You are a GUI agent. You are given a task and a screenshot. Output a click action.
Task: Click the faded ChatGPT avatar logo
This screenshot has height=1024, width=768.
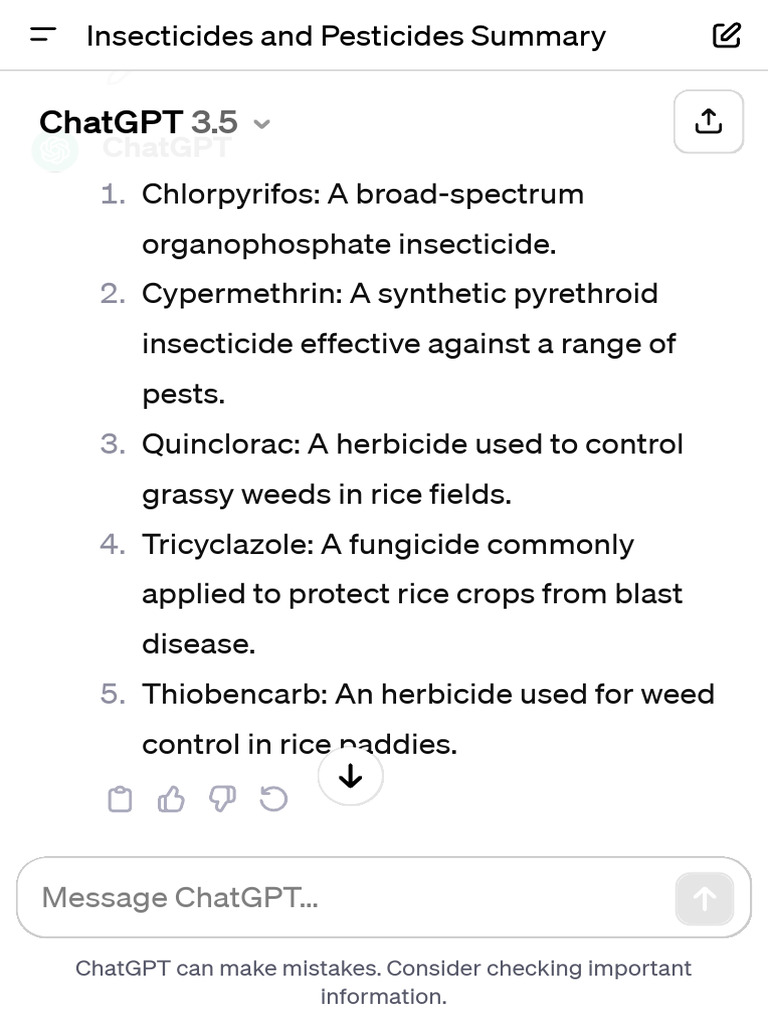pyautogui.click(x=55, y=150)
